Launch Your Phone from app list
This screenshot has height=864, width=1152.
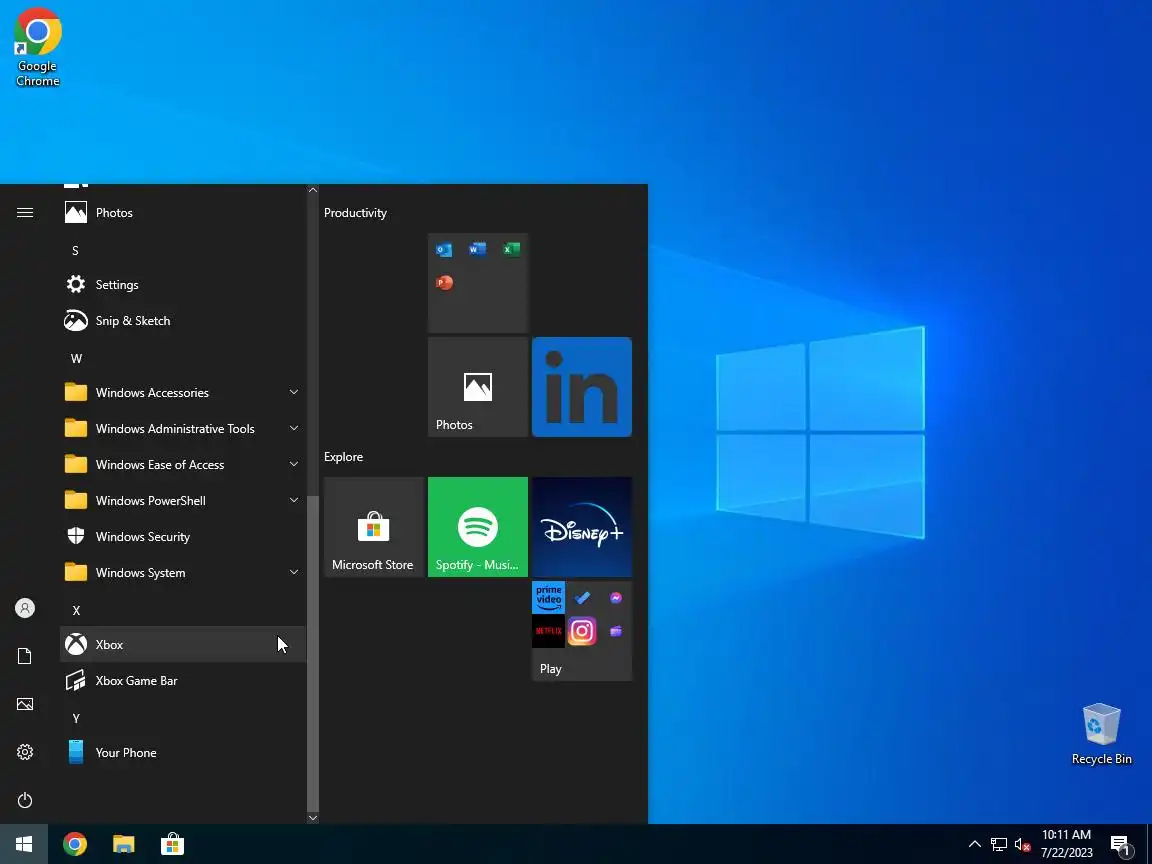[x=182, y=752]
